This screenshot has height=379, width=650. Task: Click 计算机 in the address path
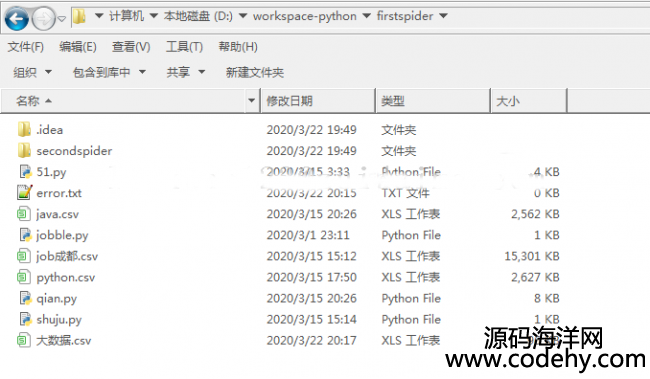[126, 16]
